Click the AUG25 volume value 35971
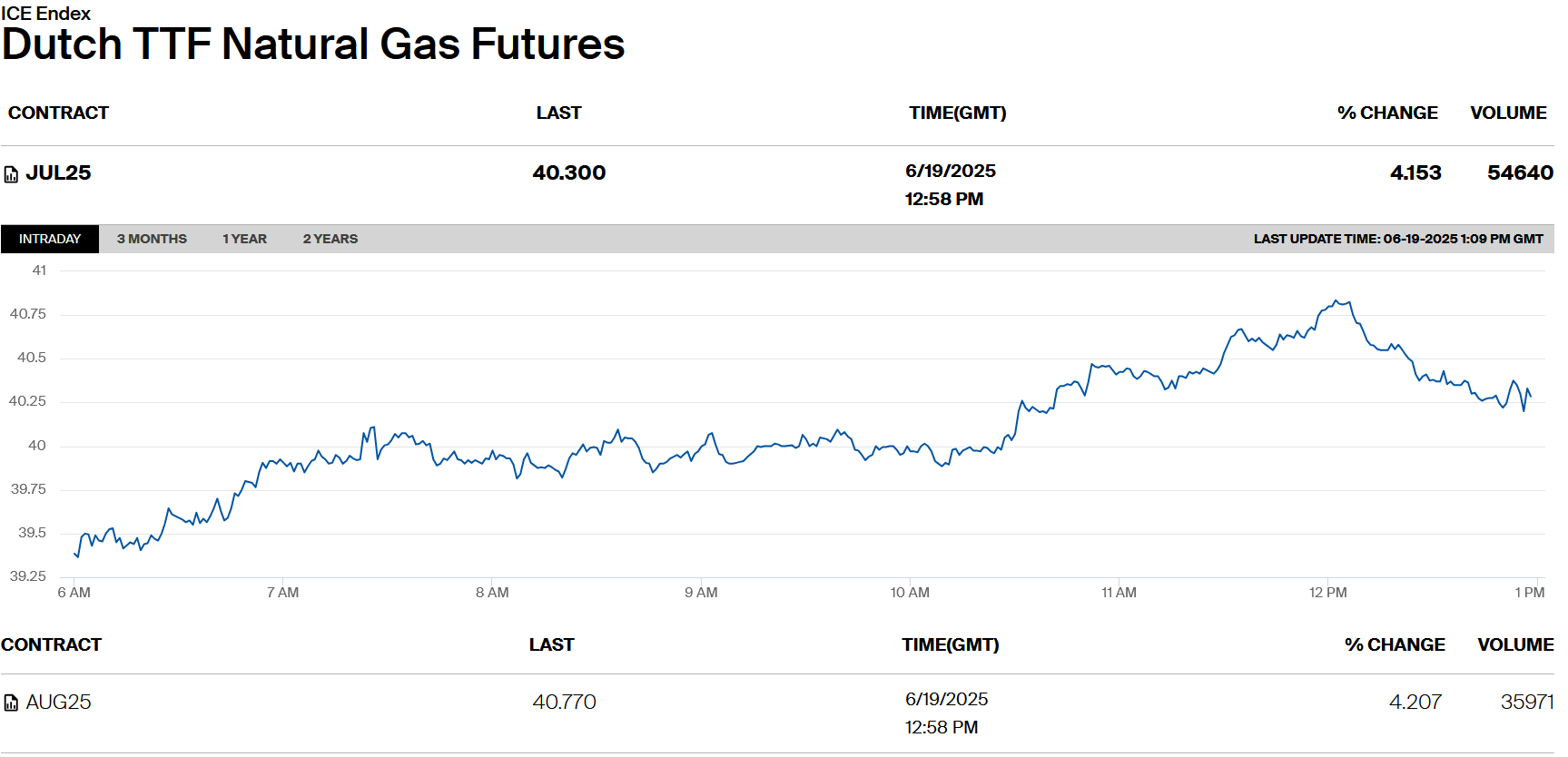Screen dimensions: 1568x757 point(1526,702)
